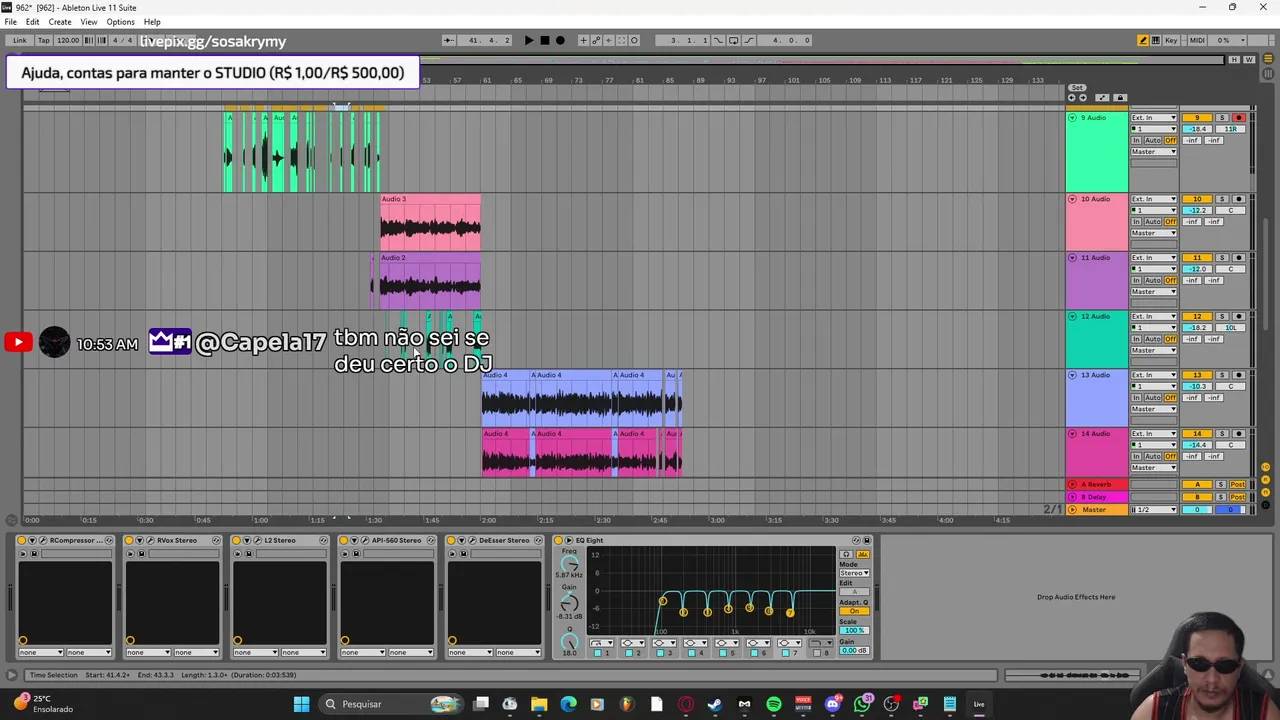Open the Create menu
The height and width of the screenshot is (720, 1280).
[60, 22]
